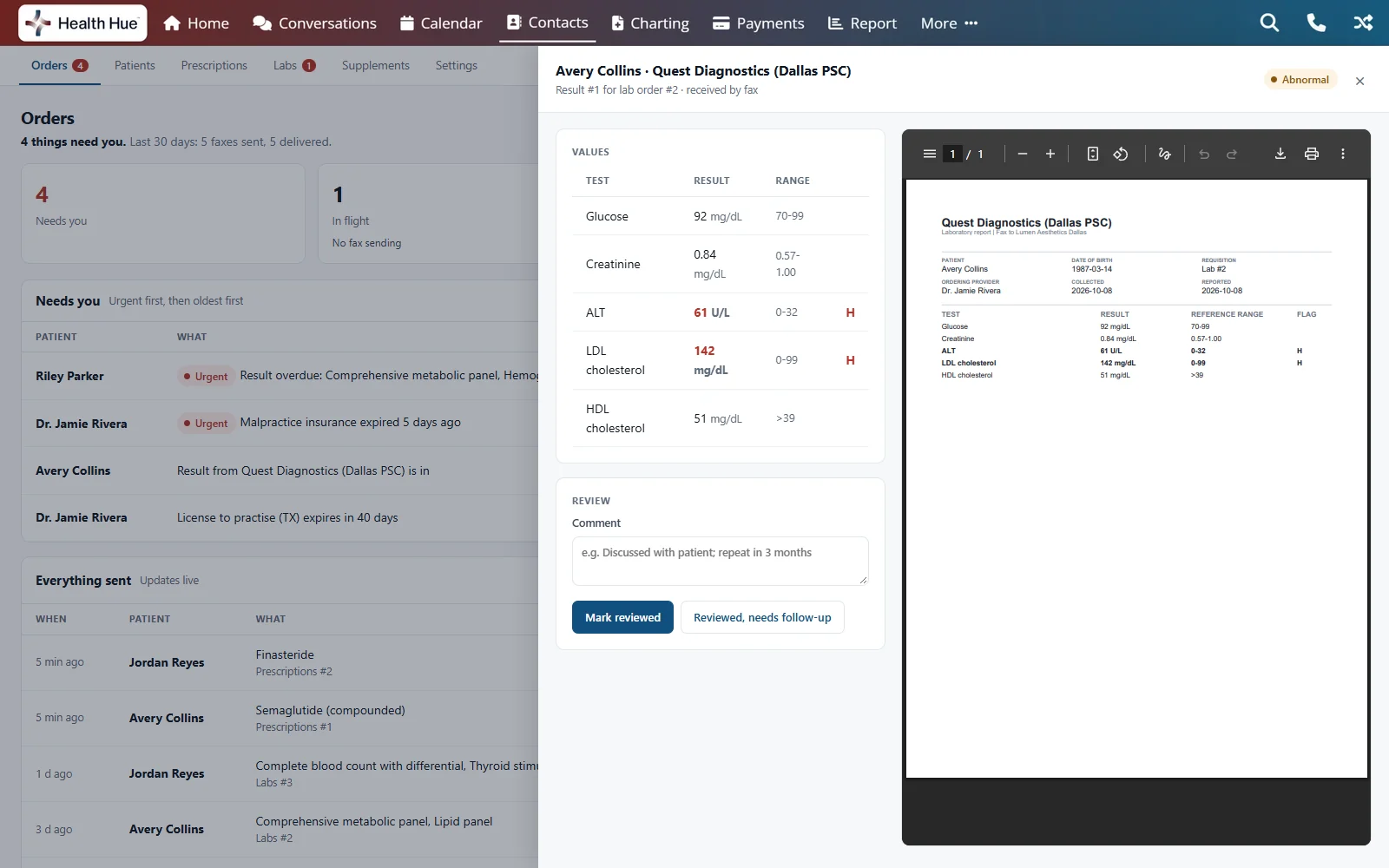The width and height of the screenshot is (1389, 868).
Task: Click the shuffle arrows icon in top bar
Action: 1363,23
